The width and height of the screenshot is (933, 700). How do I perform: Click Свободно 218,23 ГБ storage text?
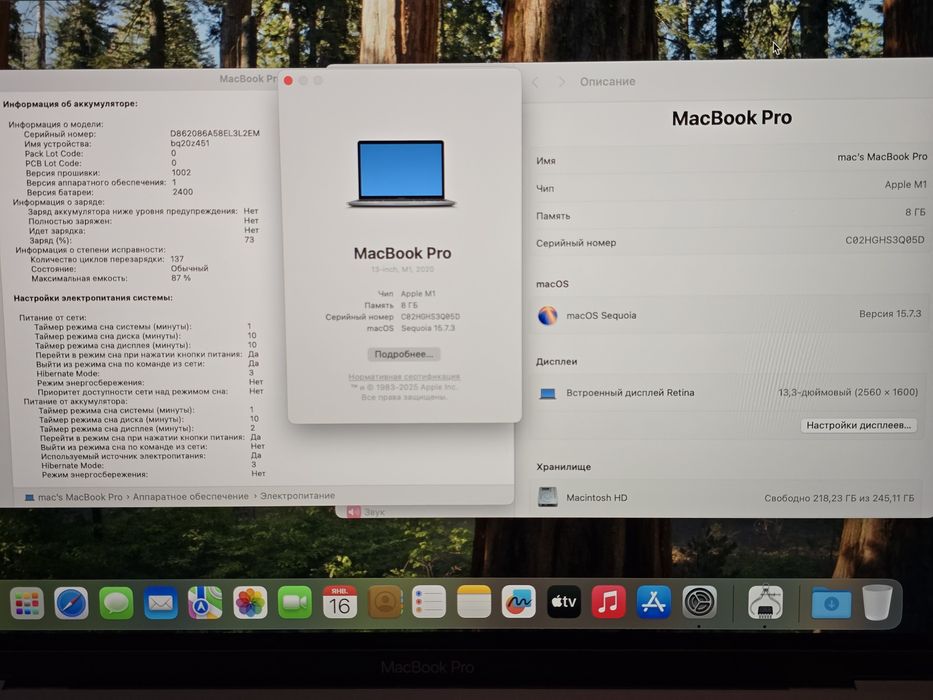click(839, 498)
